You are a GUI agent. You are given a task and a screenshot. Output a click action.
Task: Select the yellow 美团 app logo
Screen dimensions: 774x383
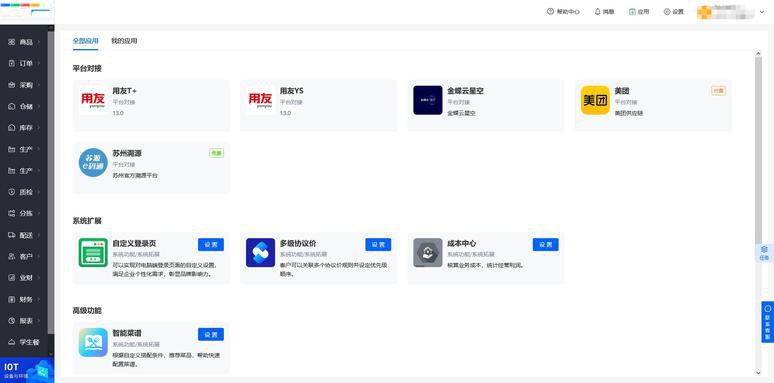(x=595, y=100)
